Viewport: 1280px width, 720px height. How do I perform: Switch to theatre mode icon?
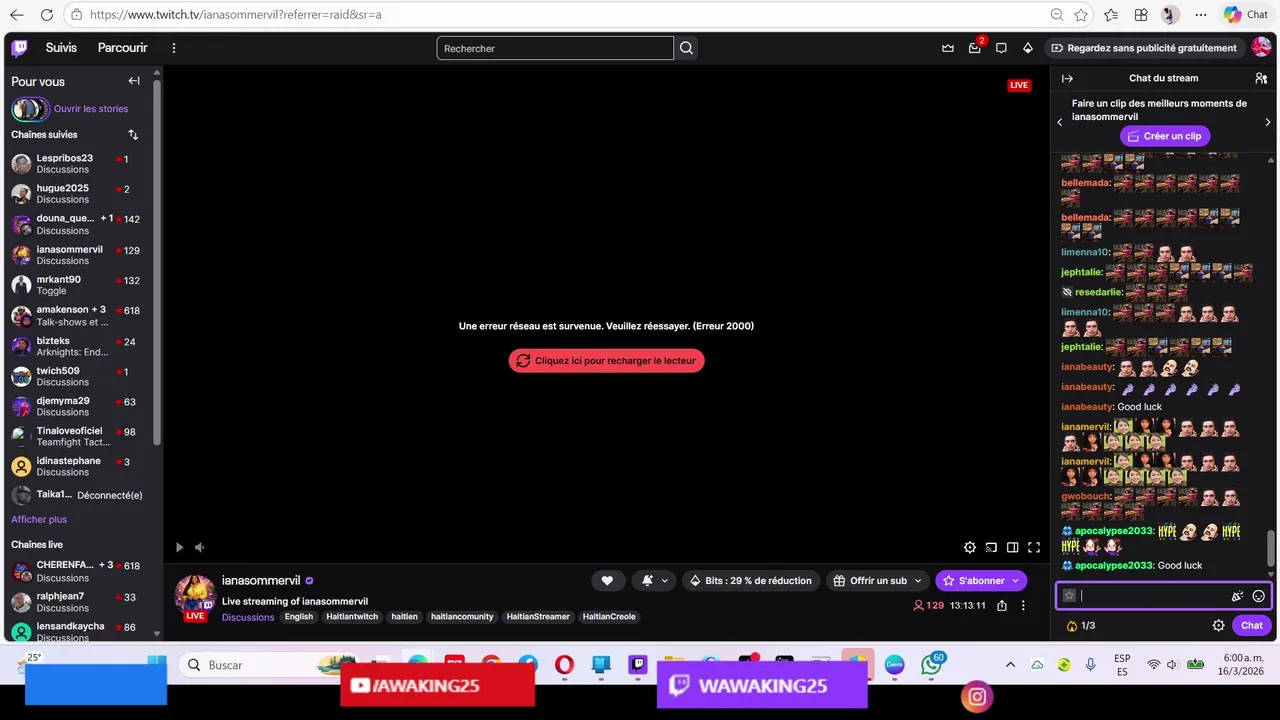coord(1013,547)
